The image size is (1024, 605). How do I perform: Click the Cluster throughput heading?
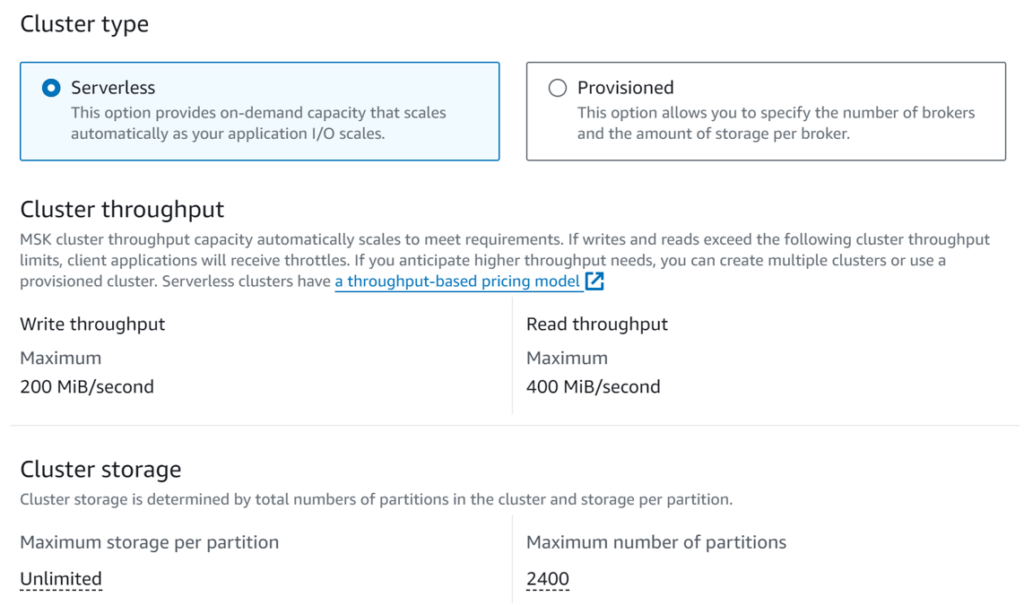coord(122,209)
